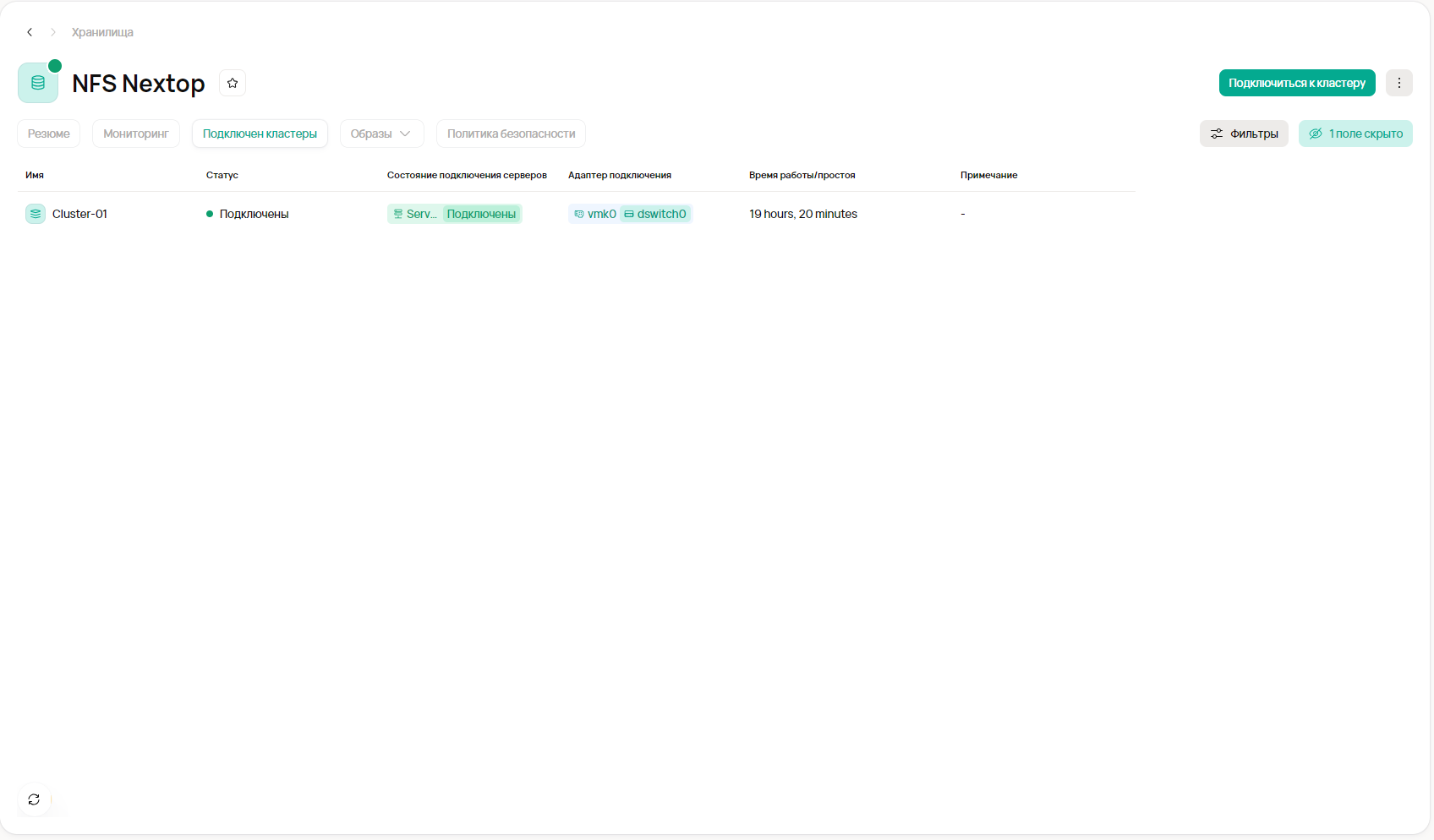Click the refresh icon at bottom left
Viewport: 1434px width, 840px height.
(34, 799)
